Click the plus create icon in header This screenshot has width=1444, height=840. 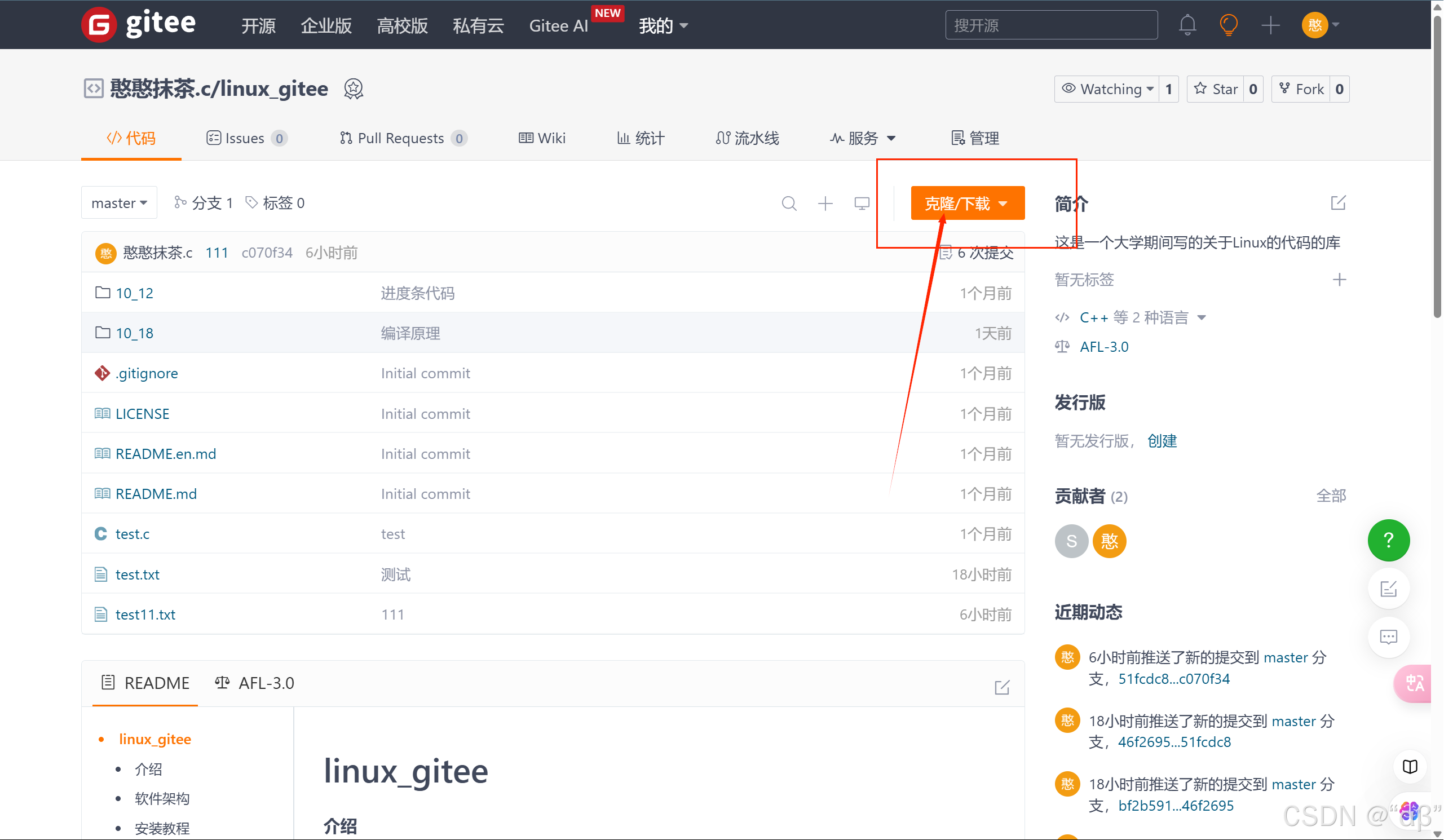(x=1270, y=25)
